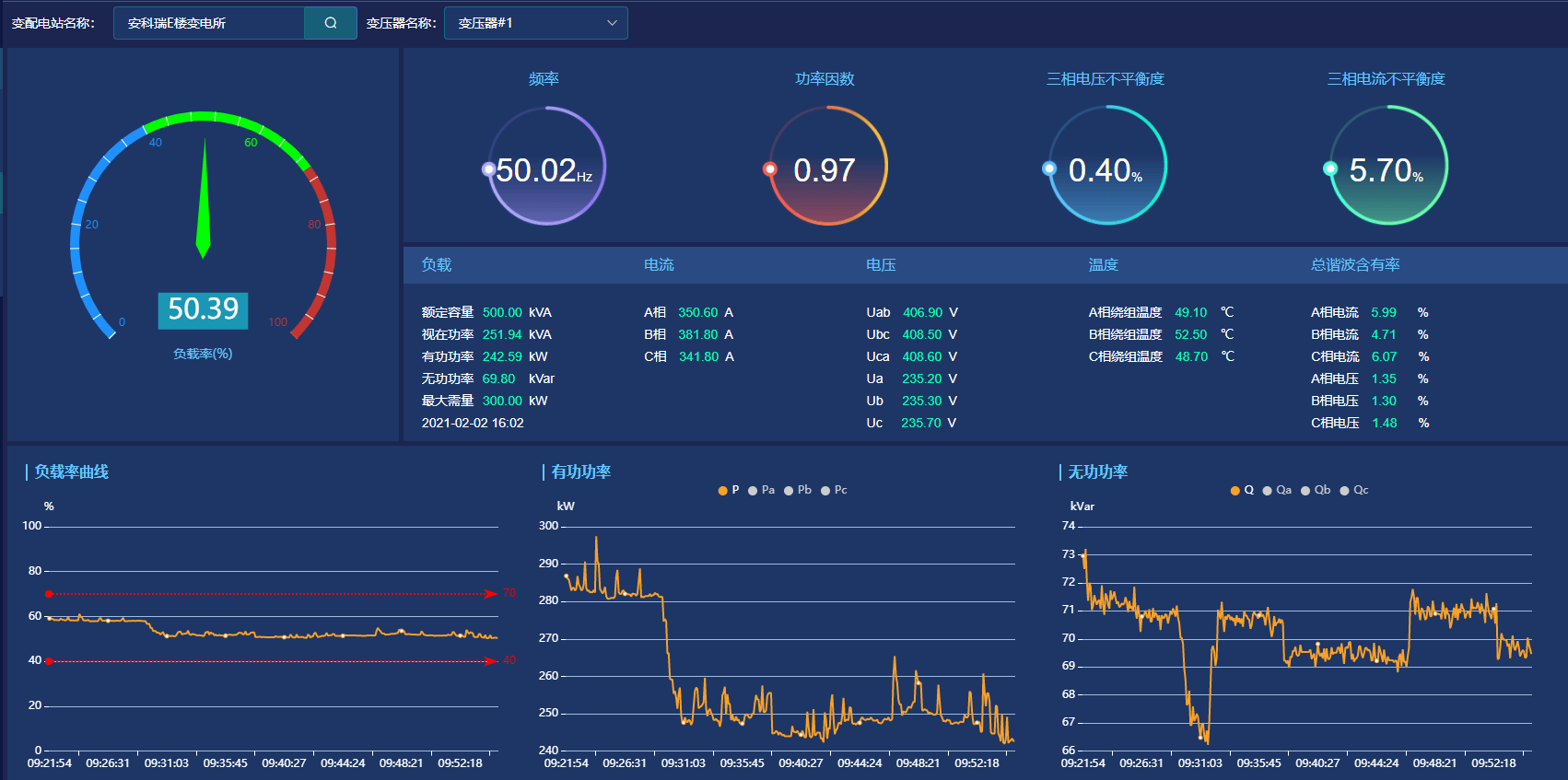Click C相绕组温度 value 48.70
Viewport: 1568px width, 780px height.
tap(1191, 357)
